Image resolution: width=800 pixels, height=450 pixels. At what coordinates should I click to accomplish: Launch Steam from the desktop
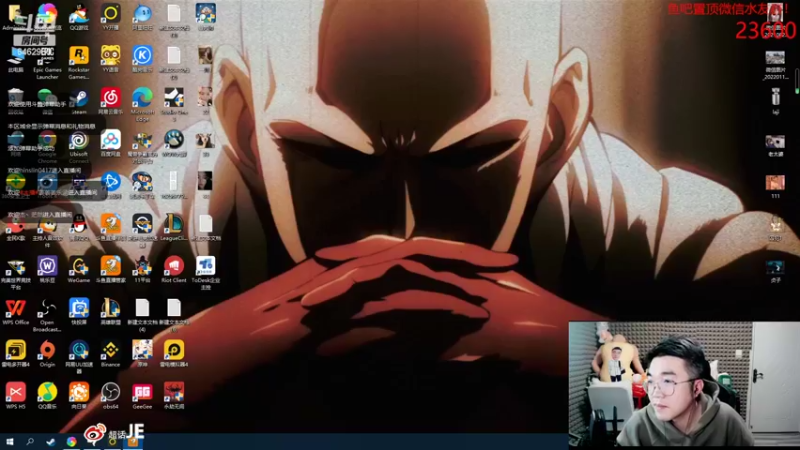[79, 101]
